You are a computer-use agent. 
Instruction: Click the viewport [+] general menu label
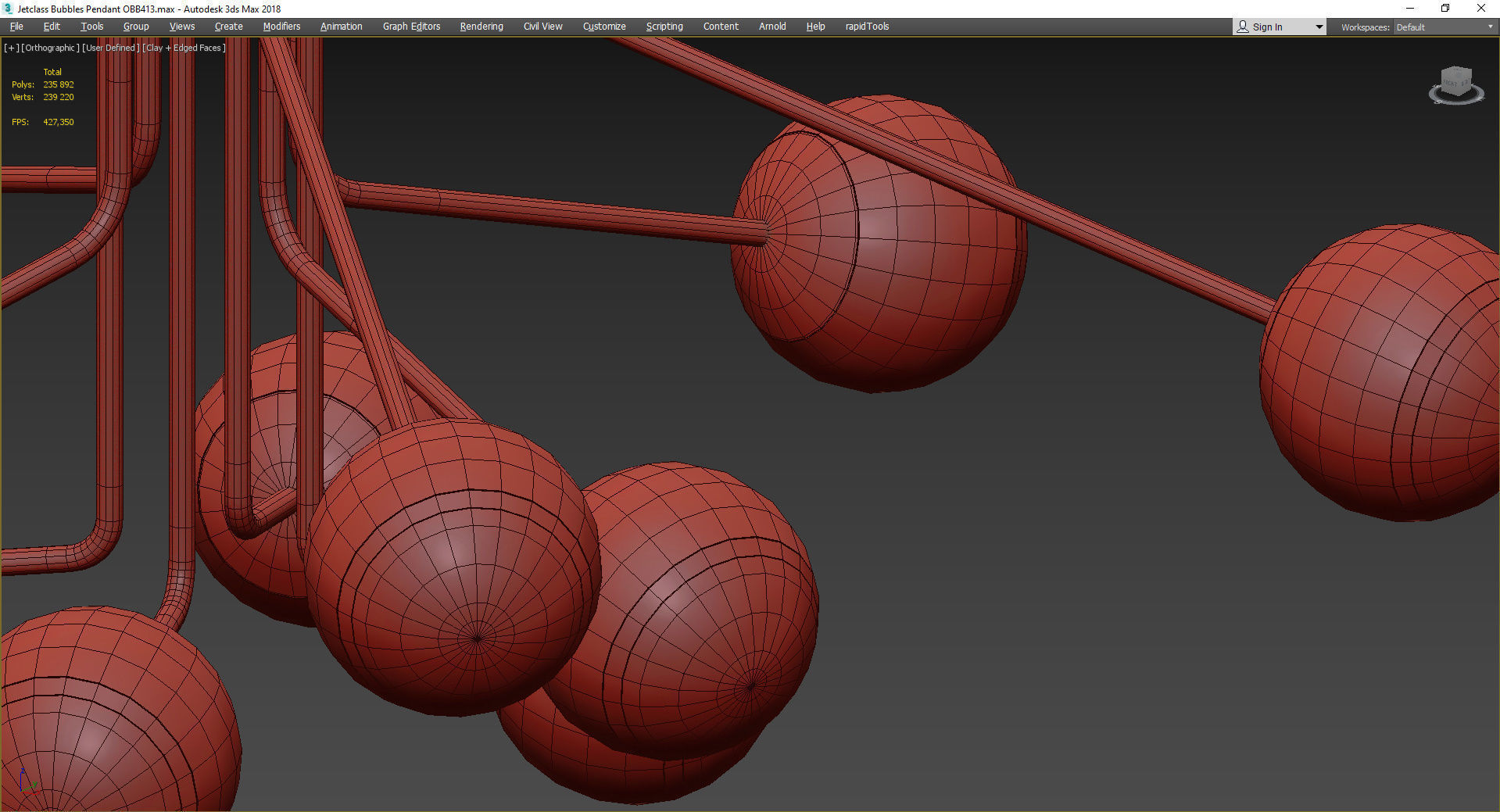12,48
